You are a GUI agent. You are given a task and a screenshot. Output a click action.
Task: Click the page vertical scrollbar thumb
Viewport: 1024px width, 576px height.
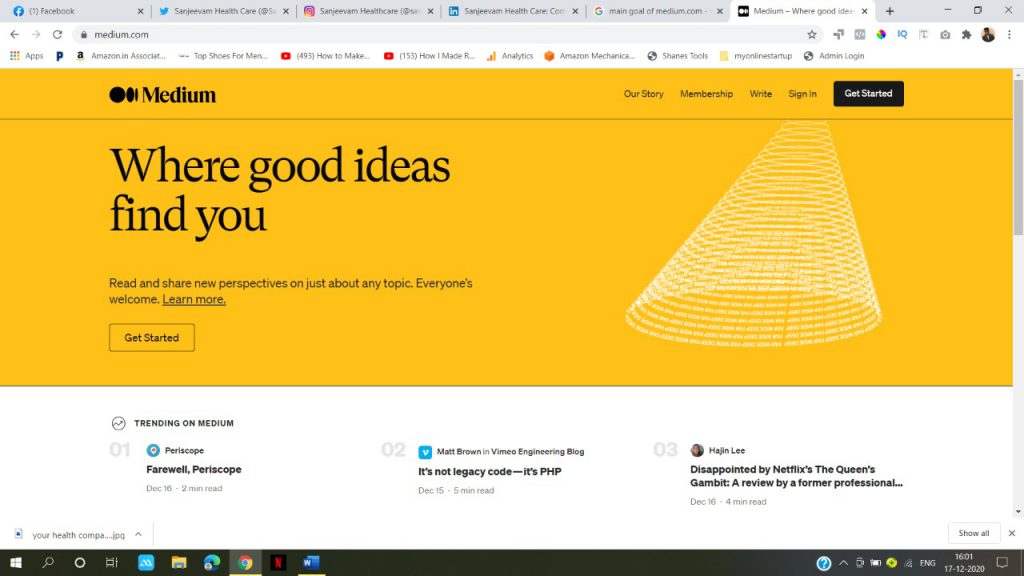(1018, 157)
